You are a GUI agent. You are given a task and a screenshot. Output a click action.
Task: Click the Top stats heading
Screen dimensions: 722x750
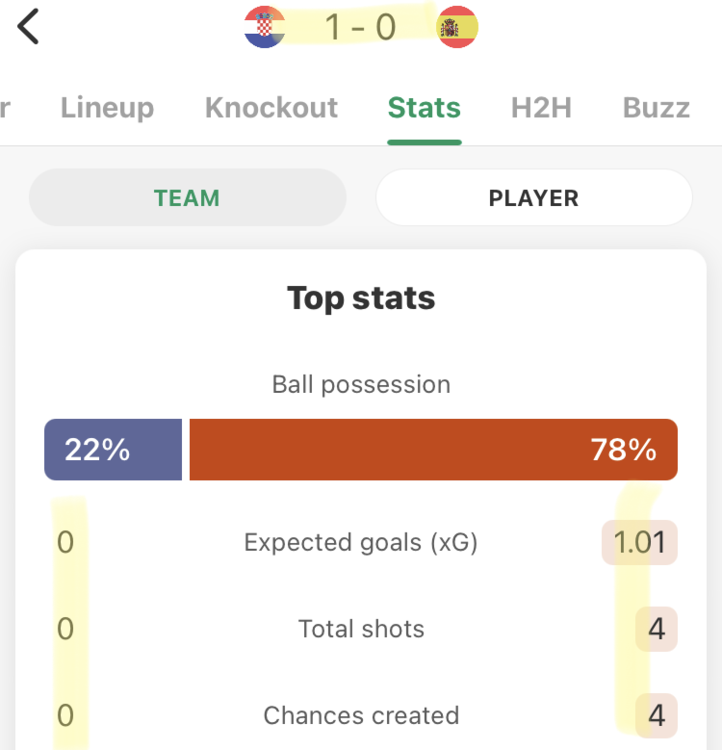361,298
